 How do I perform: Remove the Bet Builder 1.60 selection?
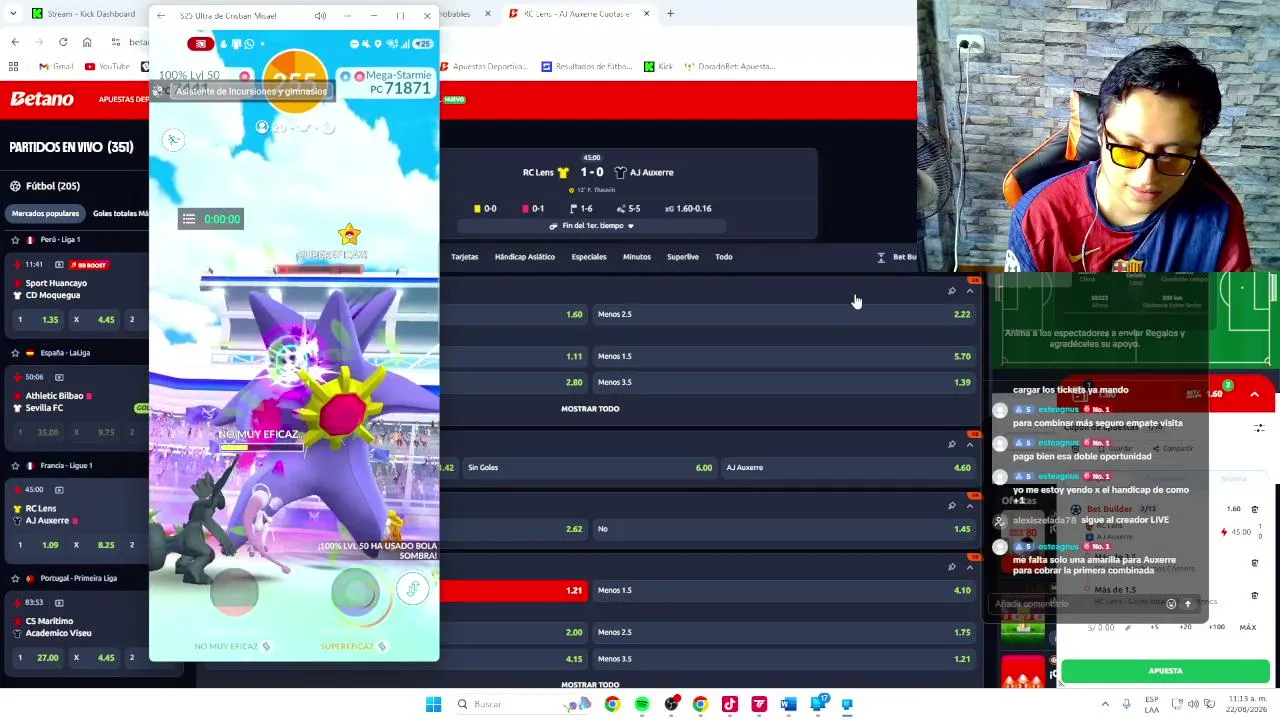(x=1255, y=509)
